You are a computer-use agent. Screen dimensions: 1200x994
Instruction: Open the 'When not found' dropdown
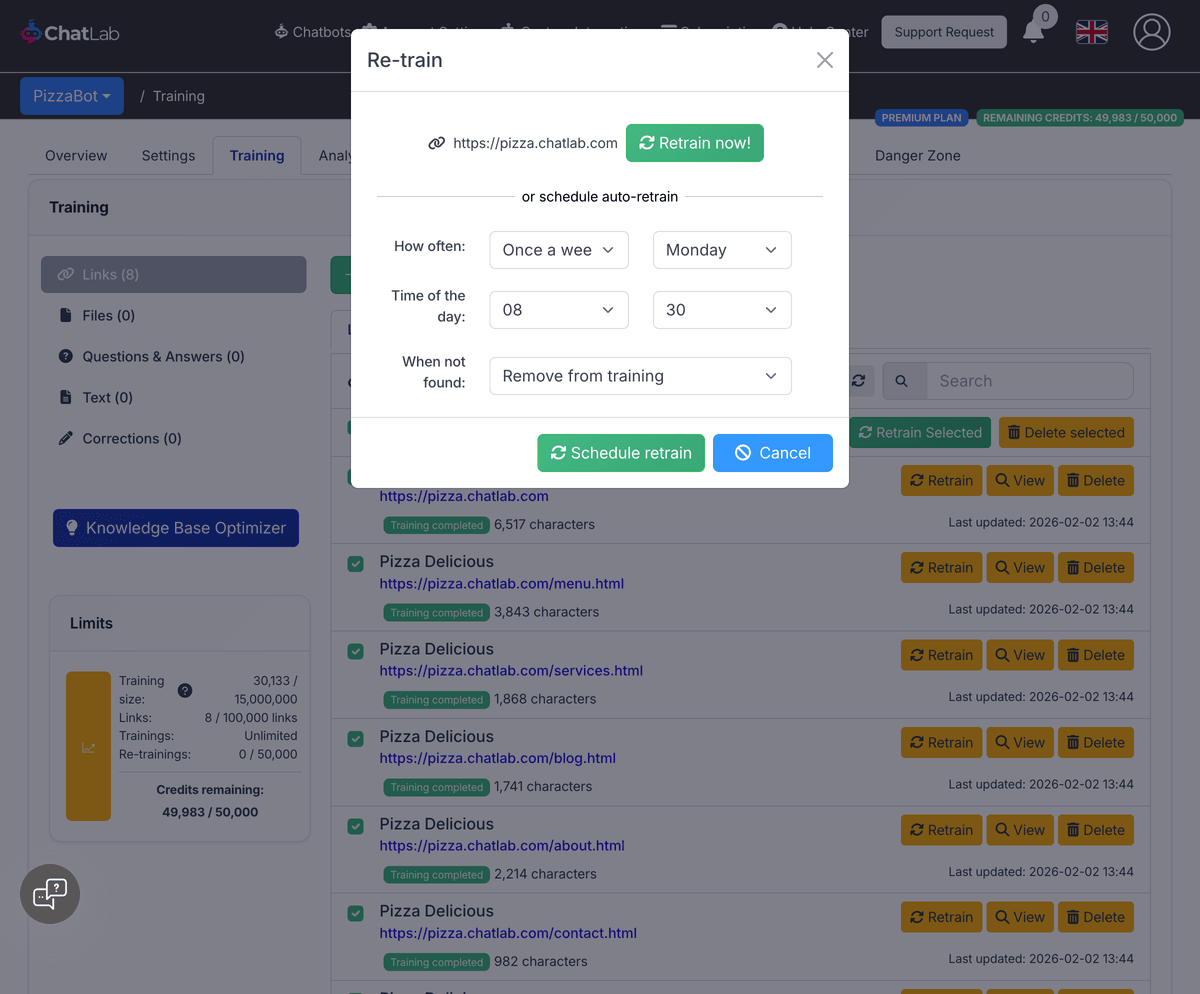click(x=640, y=375)
